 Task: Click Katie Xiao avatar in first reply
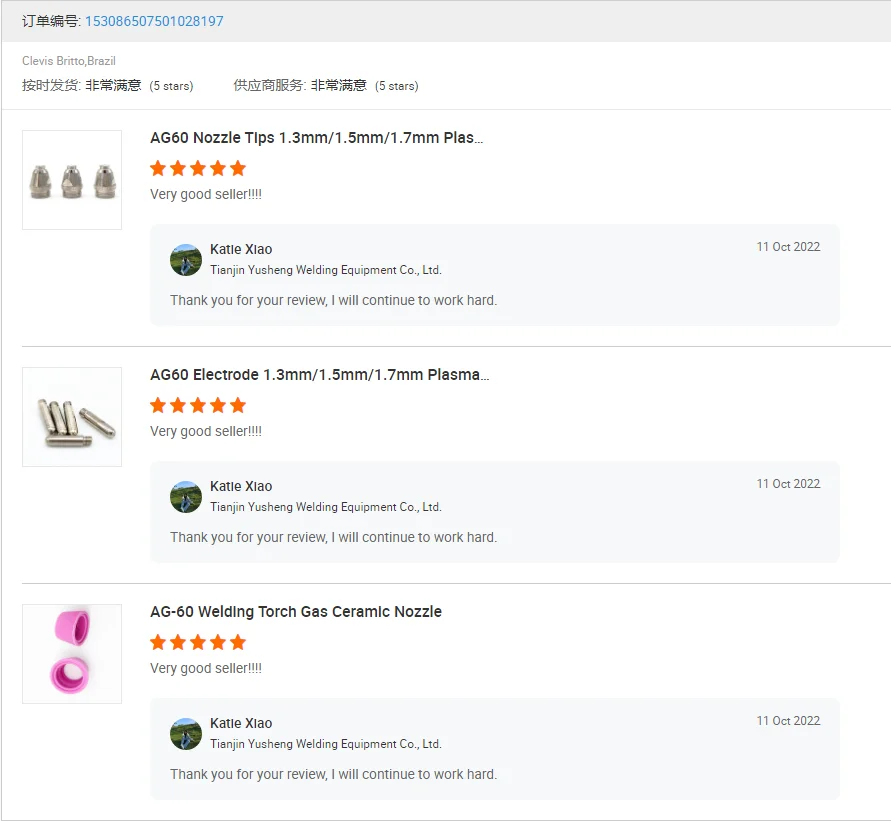pos(186,260)
